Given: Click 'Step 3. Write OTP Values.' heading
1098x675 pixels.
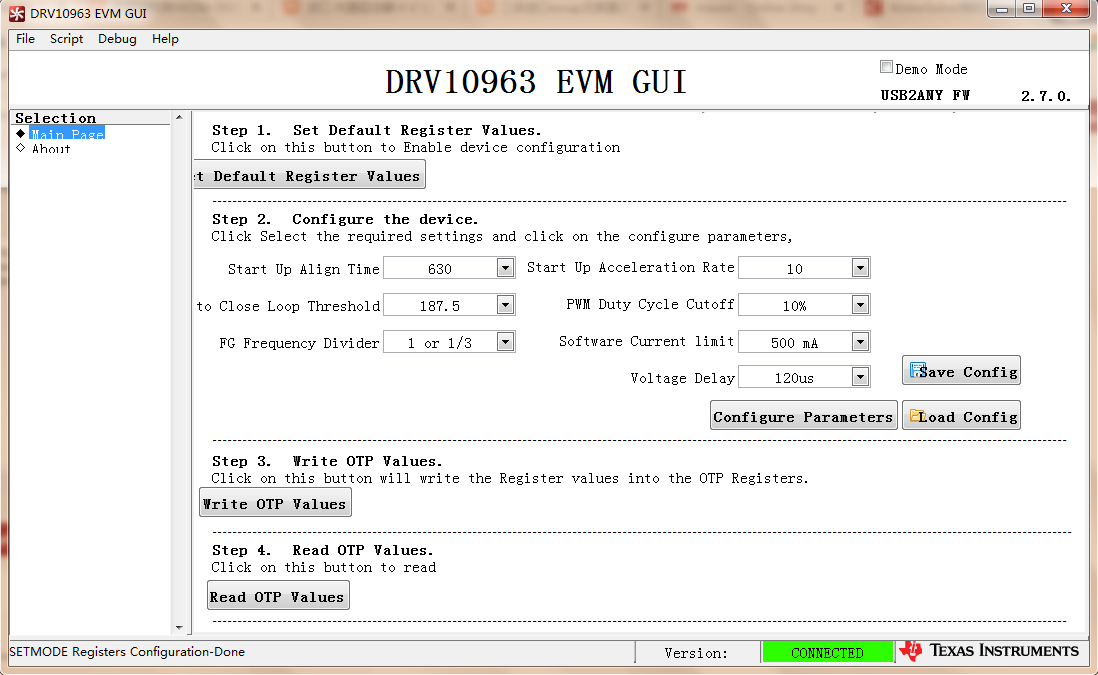Looking at the screenshot, I should tap(327, 461).
